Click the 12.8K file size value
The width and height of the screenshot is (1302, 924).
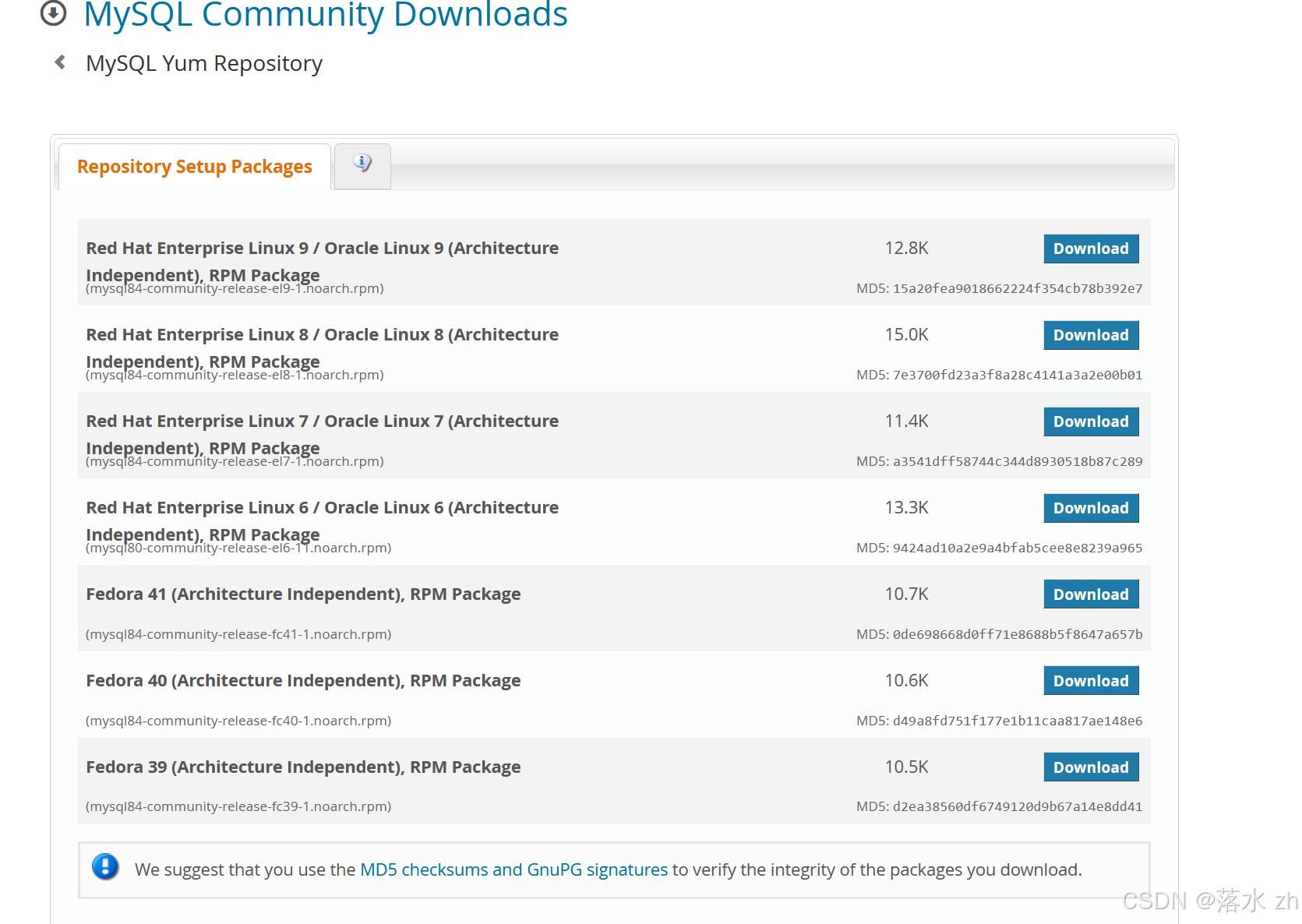click(x=906, y=249)
